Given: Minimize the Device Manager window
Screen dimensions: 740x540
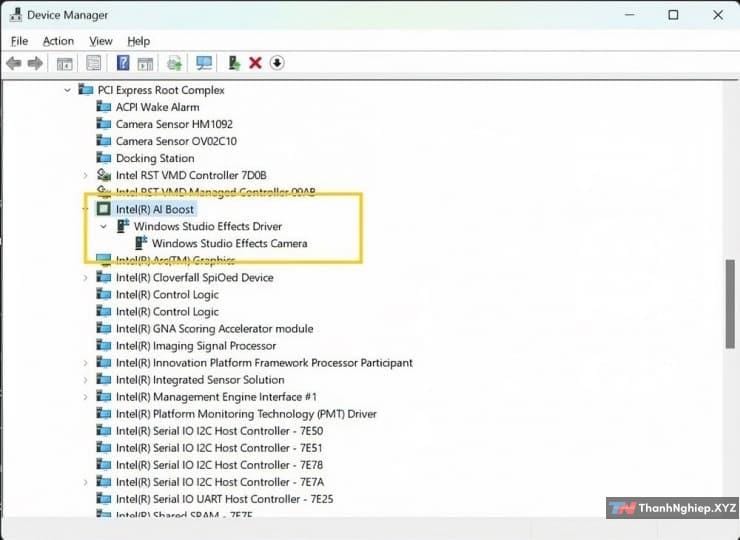Looking at the screenshot, I should click(629, 15).
